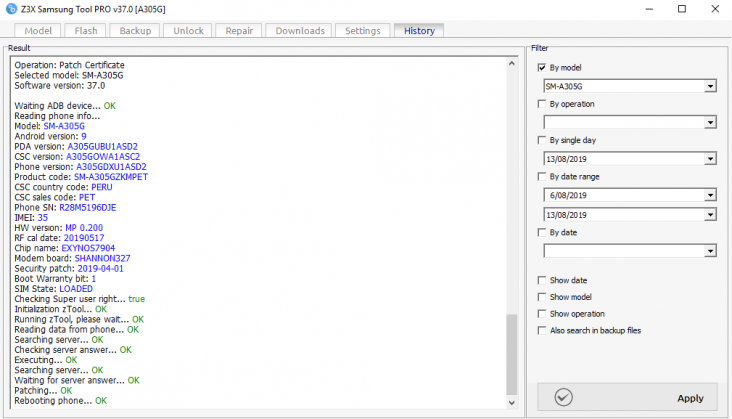
Task: Uncheck the By model filter
Action: tap(542, 68)
